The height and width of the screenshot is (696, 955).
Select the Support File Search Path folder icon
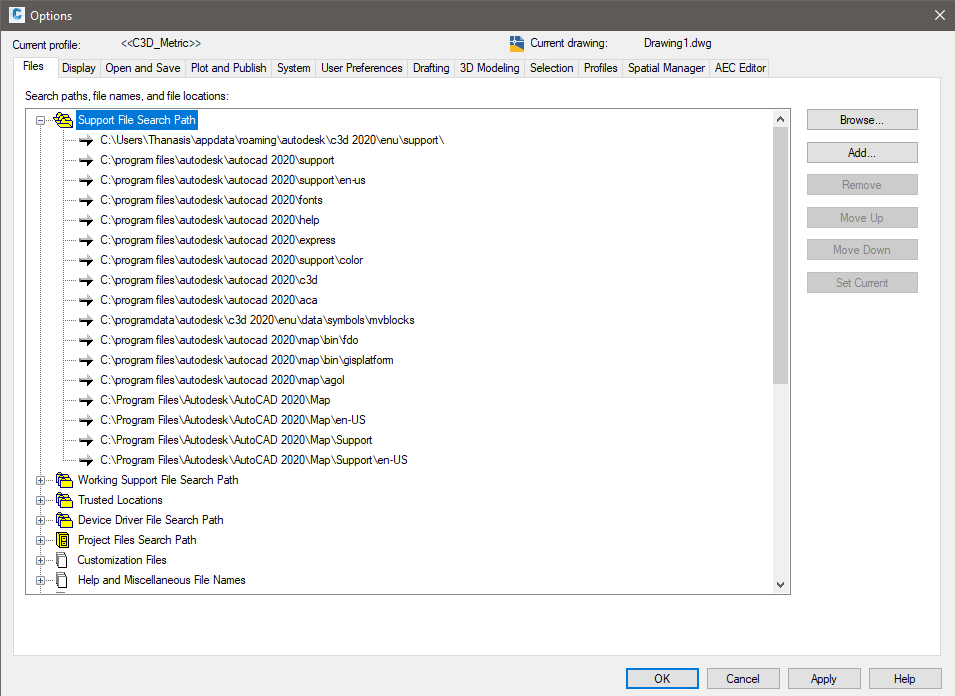pyautogui.click(x=63, y=119)
